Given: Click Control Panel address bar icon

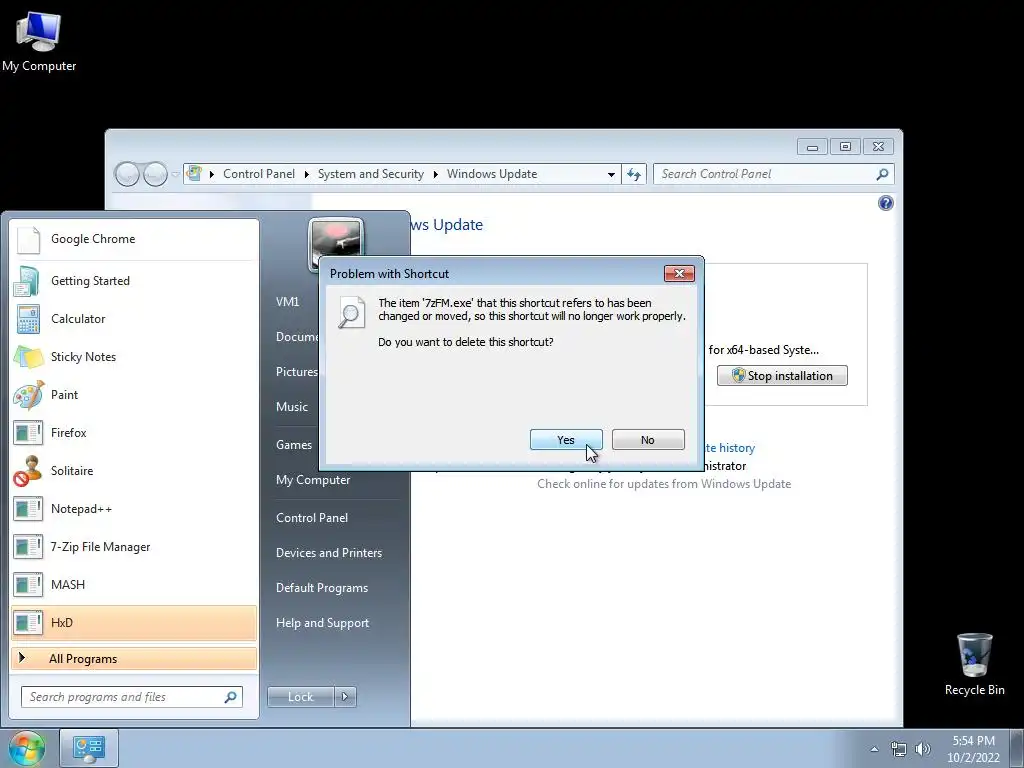Looking at the screenshot, I should [194, 173].
